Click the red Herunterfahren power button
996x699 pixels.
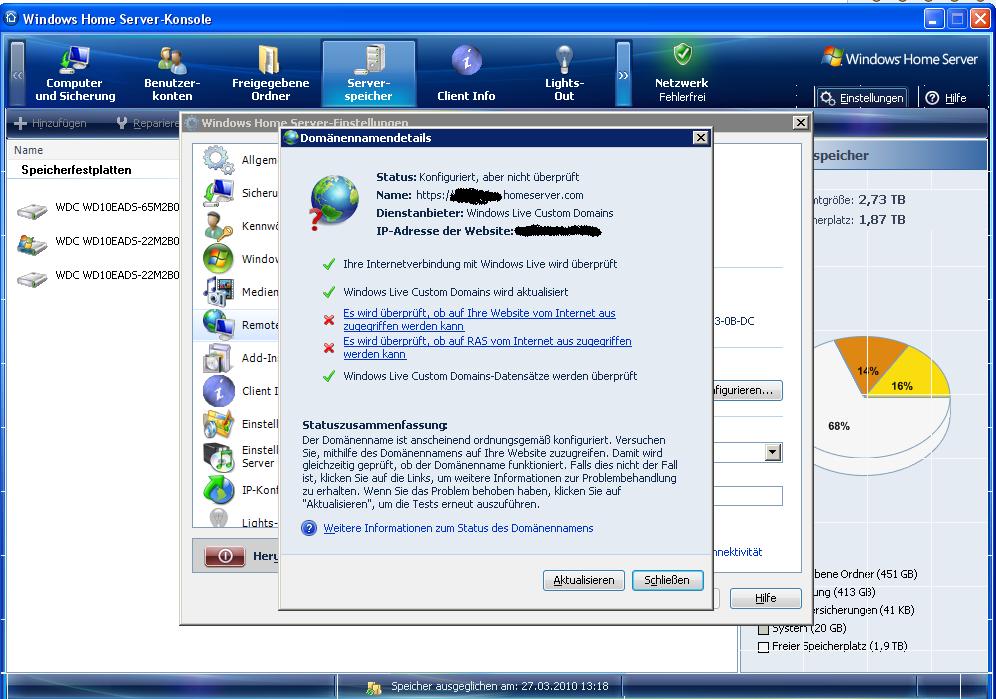(225, 556)
